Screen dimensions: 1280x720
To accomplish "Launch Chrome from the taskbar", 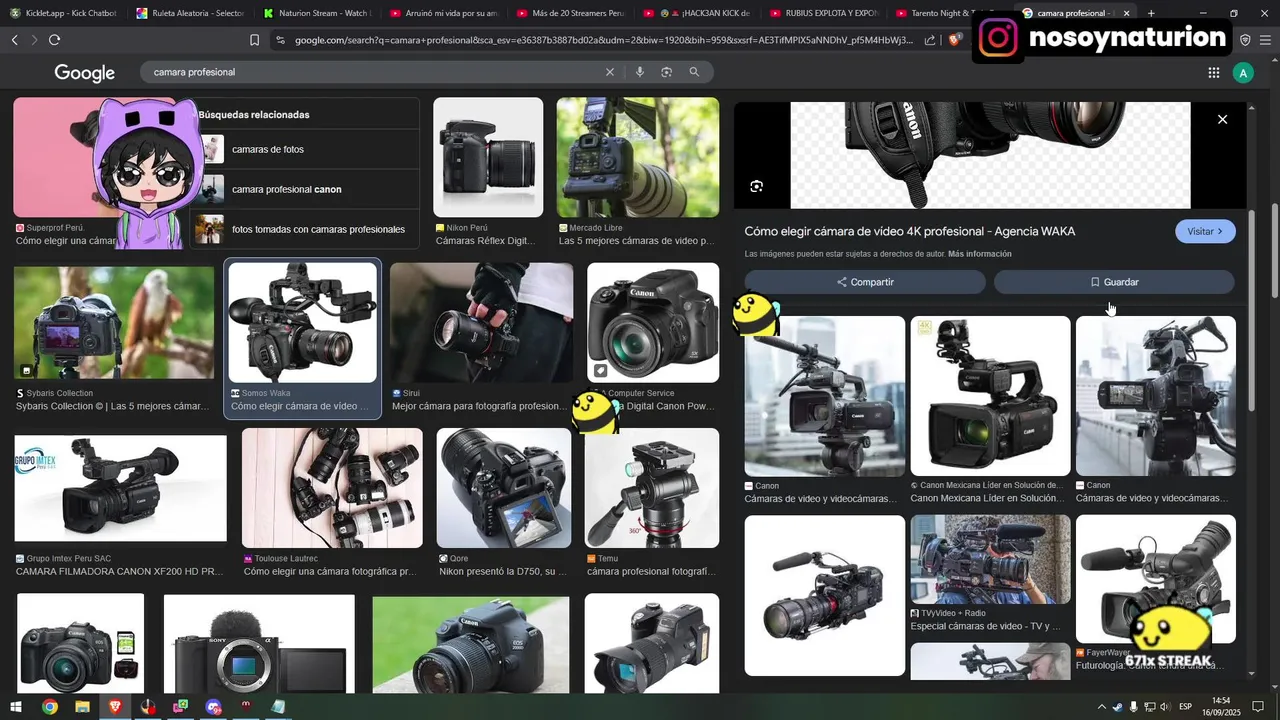I will [49, 707].
